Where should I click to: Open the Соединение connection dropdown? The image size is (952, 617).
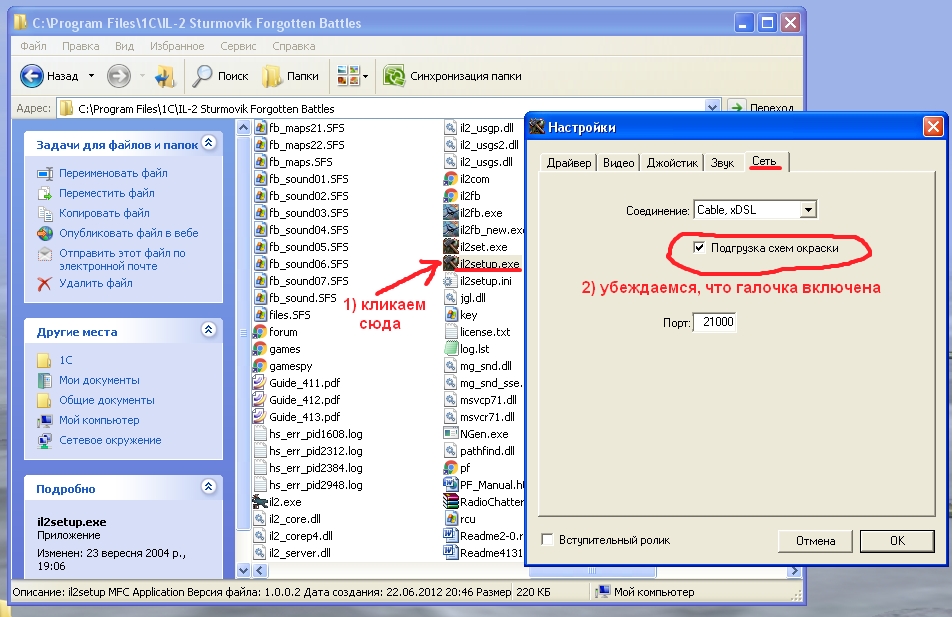[x=808, y=210]
